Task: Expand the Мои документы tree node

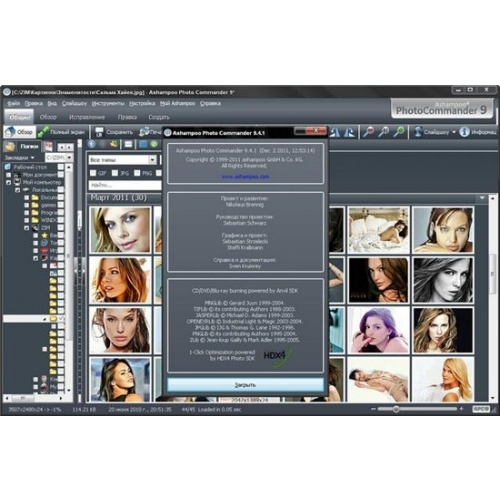Action: pos(9,175)
